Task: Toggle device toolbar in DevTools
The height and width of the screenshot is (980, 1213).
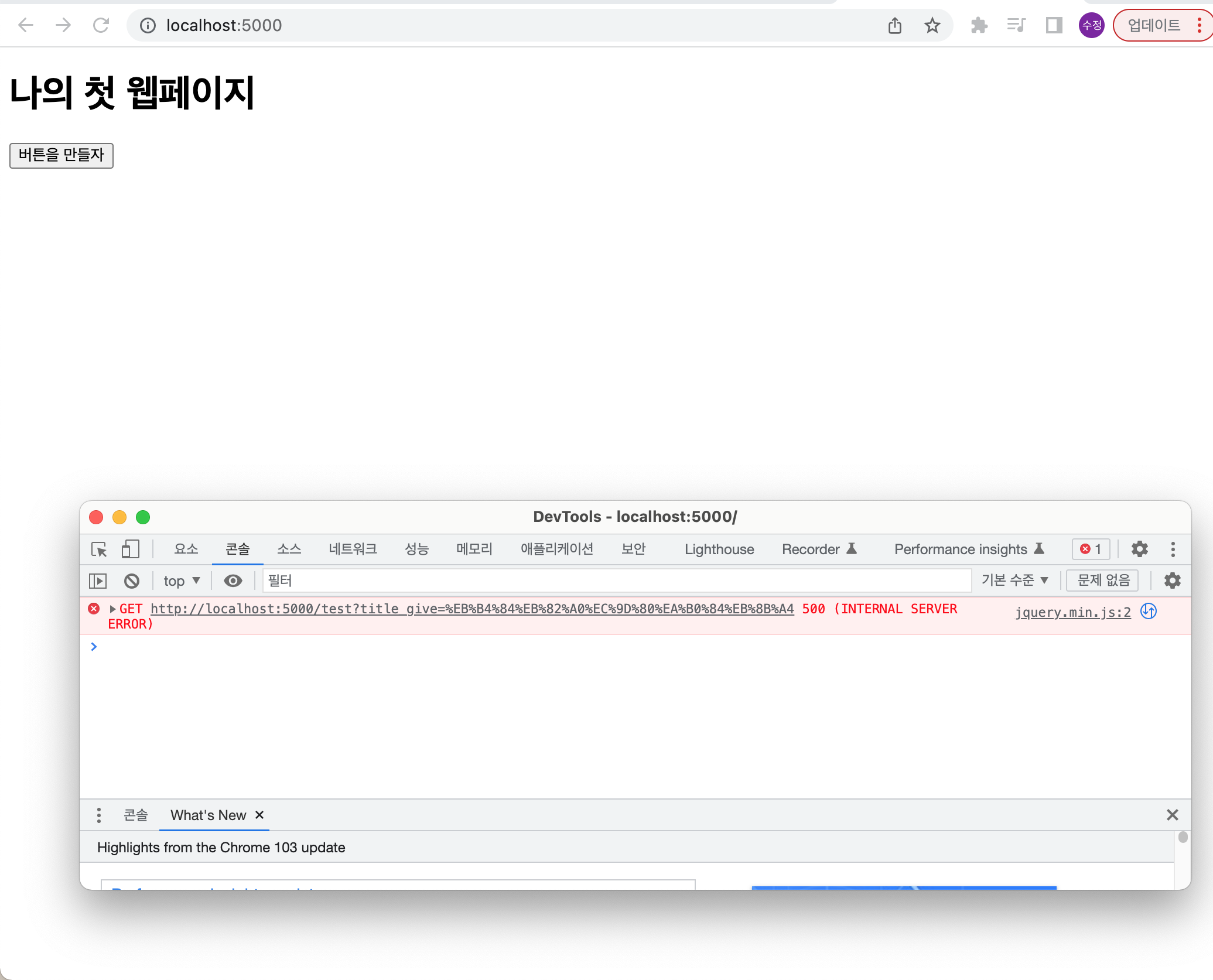Action: click(130, 549)
